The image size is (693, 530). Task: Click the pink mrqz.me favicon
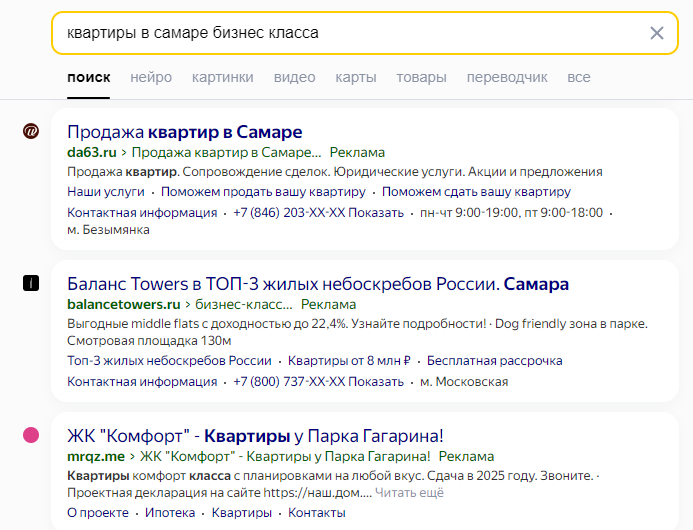click(x=31, y=435)
